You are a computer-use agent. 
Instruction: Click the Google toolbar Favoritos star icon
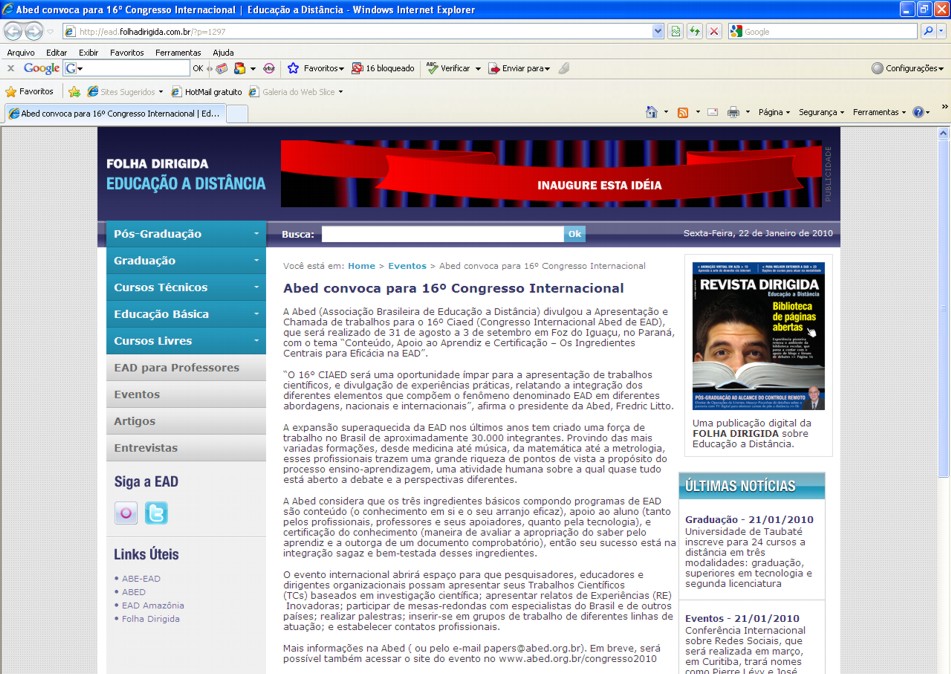(293, 69)
